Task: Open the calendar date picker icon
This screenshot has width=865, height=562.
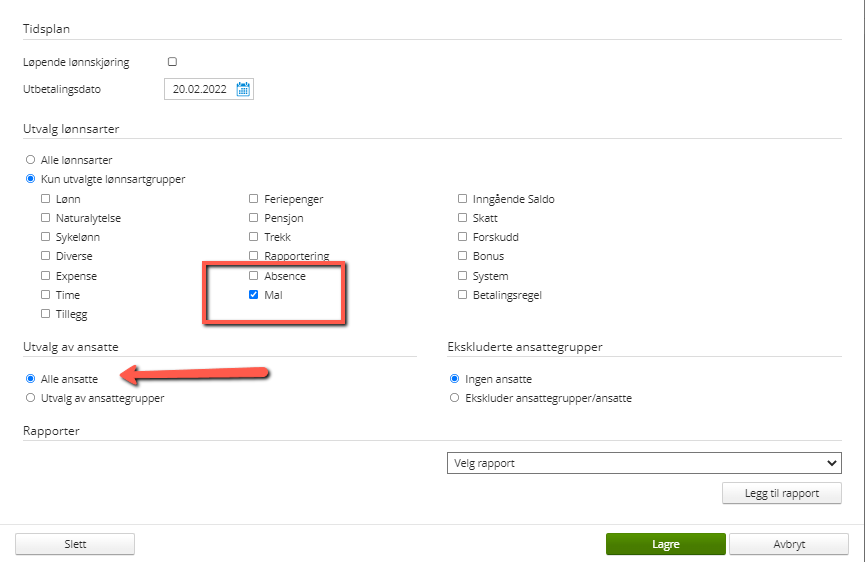Action: point(243,89)
